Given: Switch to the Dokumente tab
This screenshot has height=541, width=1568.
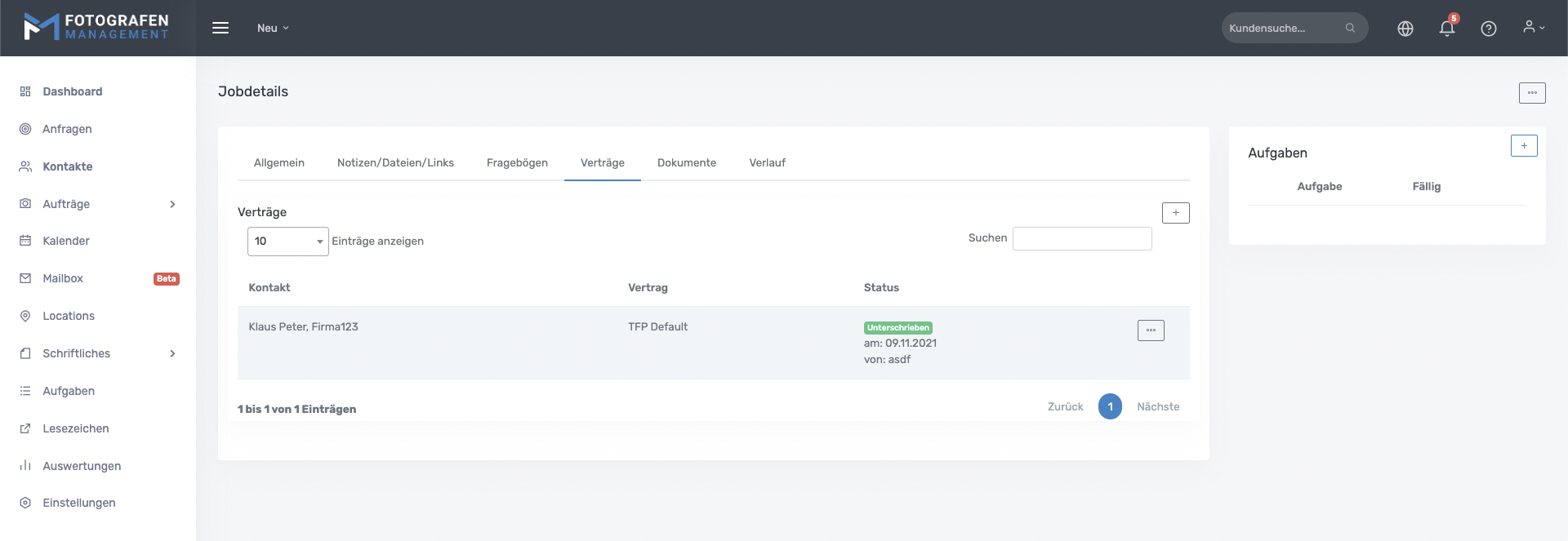Looking at the screenshot, I should 686,163.
